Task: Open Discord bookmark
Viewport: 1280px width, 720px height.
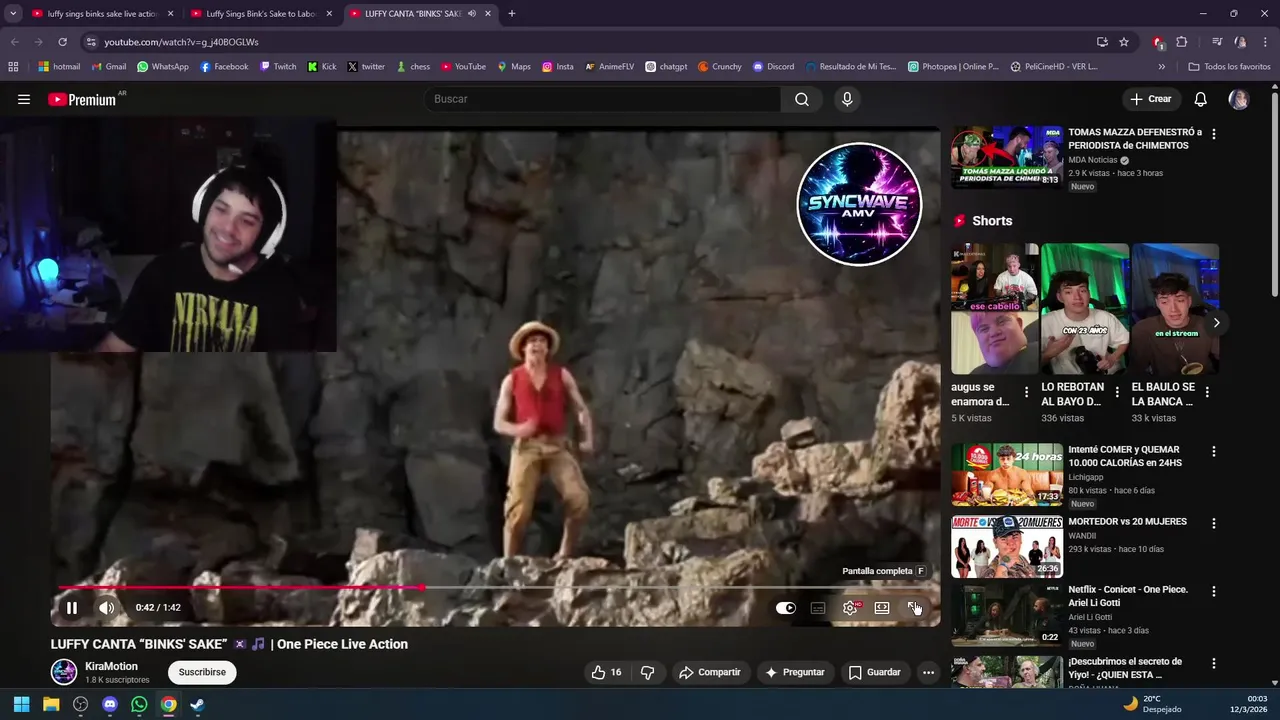Action: (773, 67)
